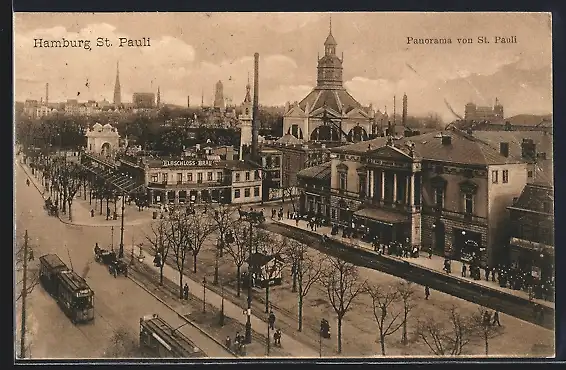Select the tall pointed church spire on the skyline

(117, 84)
